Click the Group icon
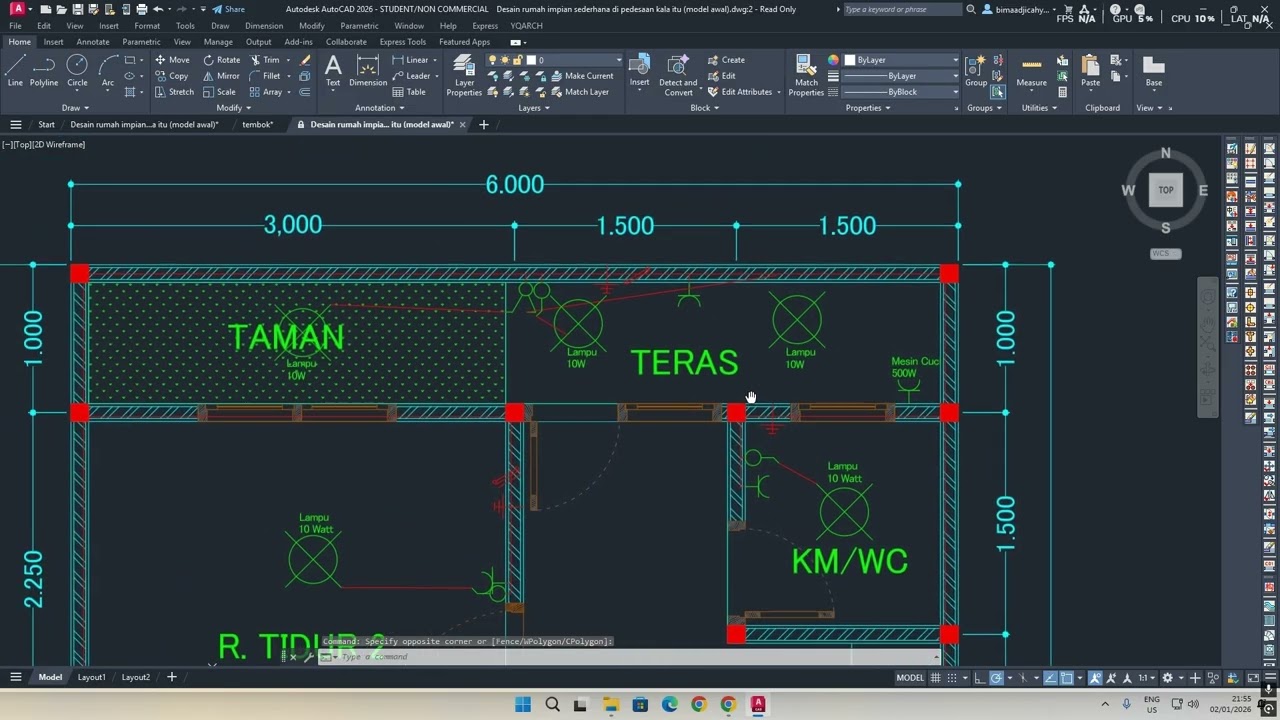This screenshot has width=1280, height=720. pyautogui.click(x=975, y=70)
